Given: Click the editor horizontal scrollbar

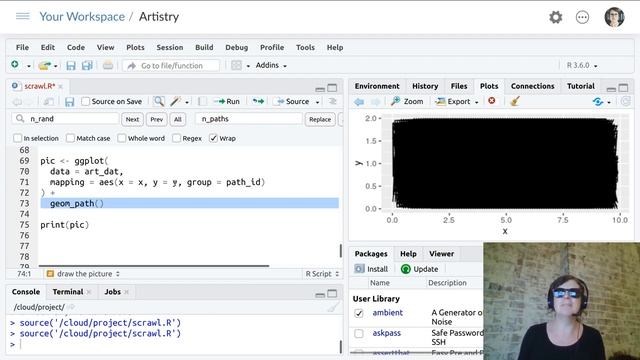Looking at the screenshot, I should coord(153,266).
